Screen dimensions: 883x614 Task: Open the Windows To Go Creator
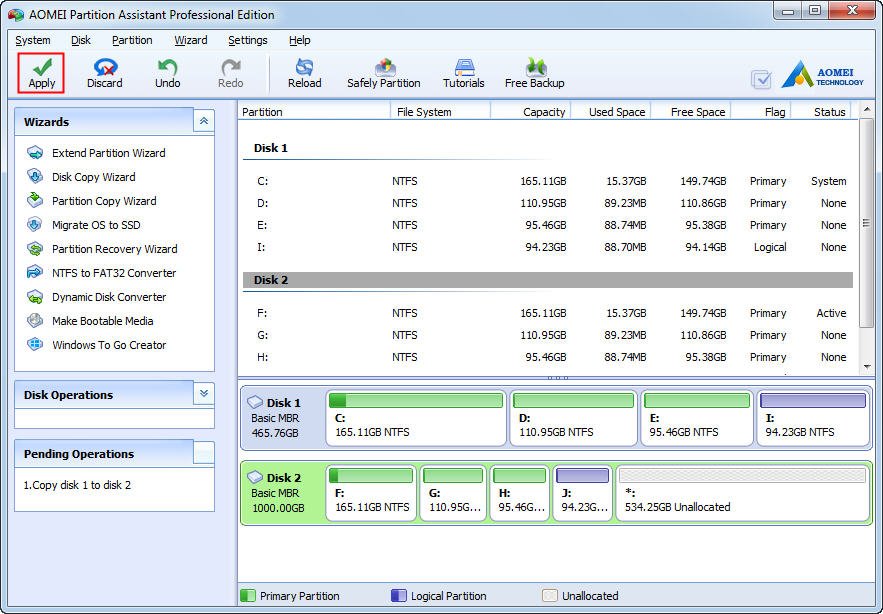tap(109, 345)
